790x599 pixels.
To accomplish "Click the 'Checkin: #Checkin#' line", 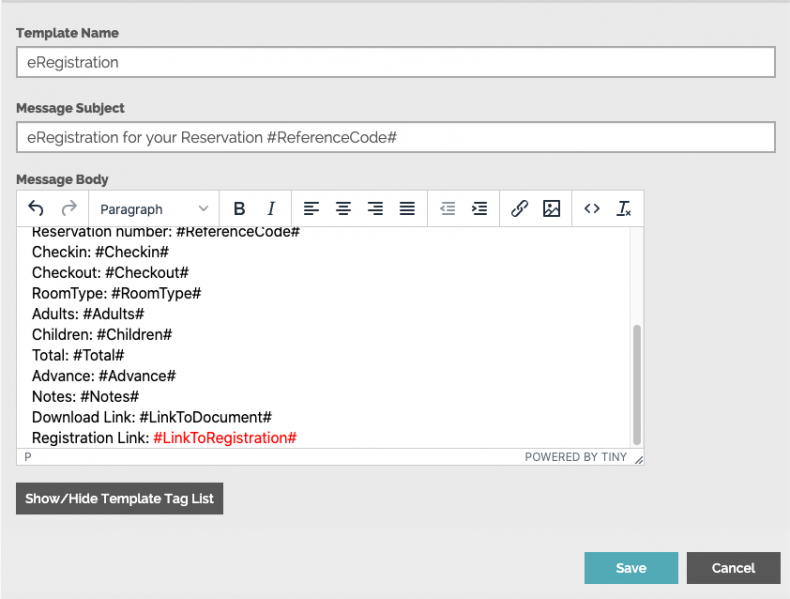I will (x=100, y=252).
